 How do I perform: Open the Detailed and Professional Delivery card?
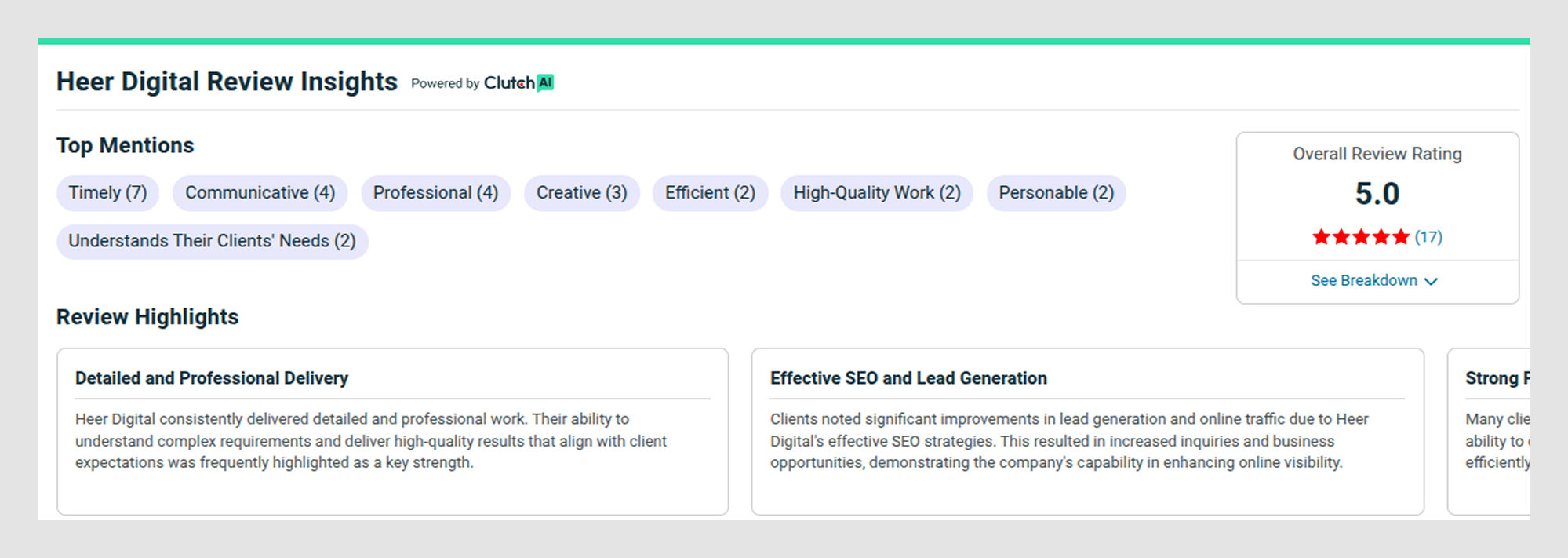pyautogui.click(x=392, y=432)
